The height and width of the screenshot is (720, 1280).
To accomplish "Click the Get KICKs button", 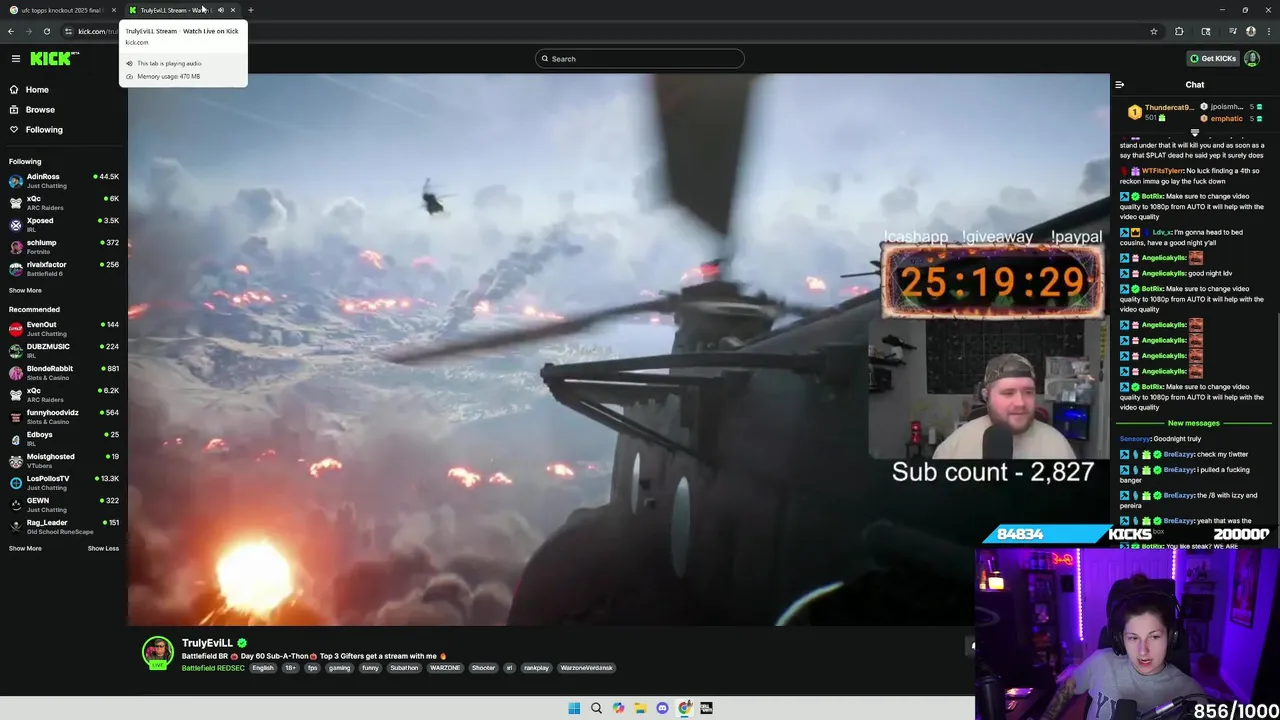I will (1213, 59).
